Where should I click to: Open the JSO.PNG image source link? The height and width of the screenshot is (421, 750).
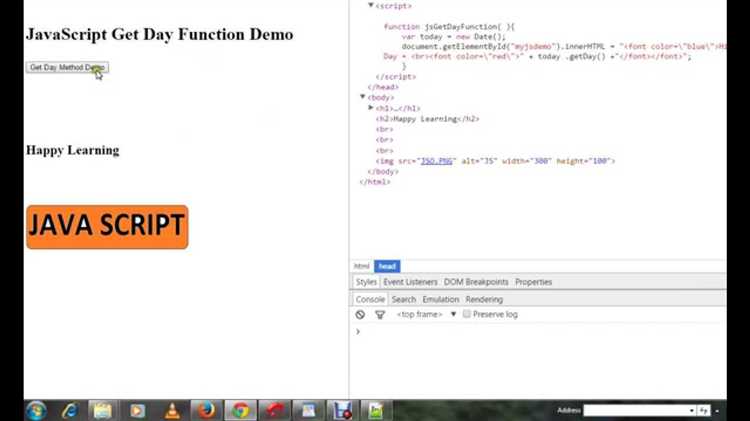tap(436, 161)
